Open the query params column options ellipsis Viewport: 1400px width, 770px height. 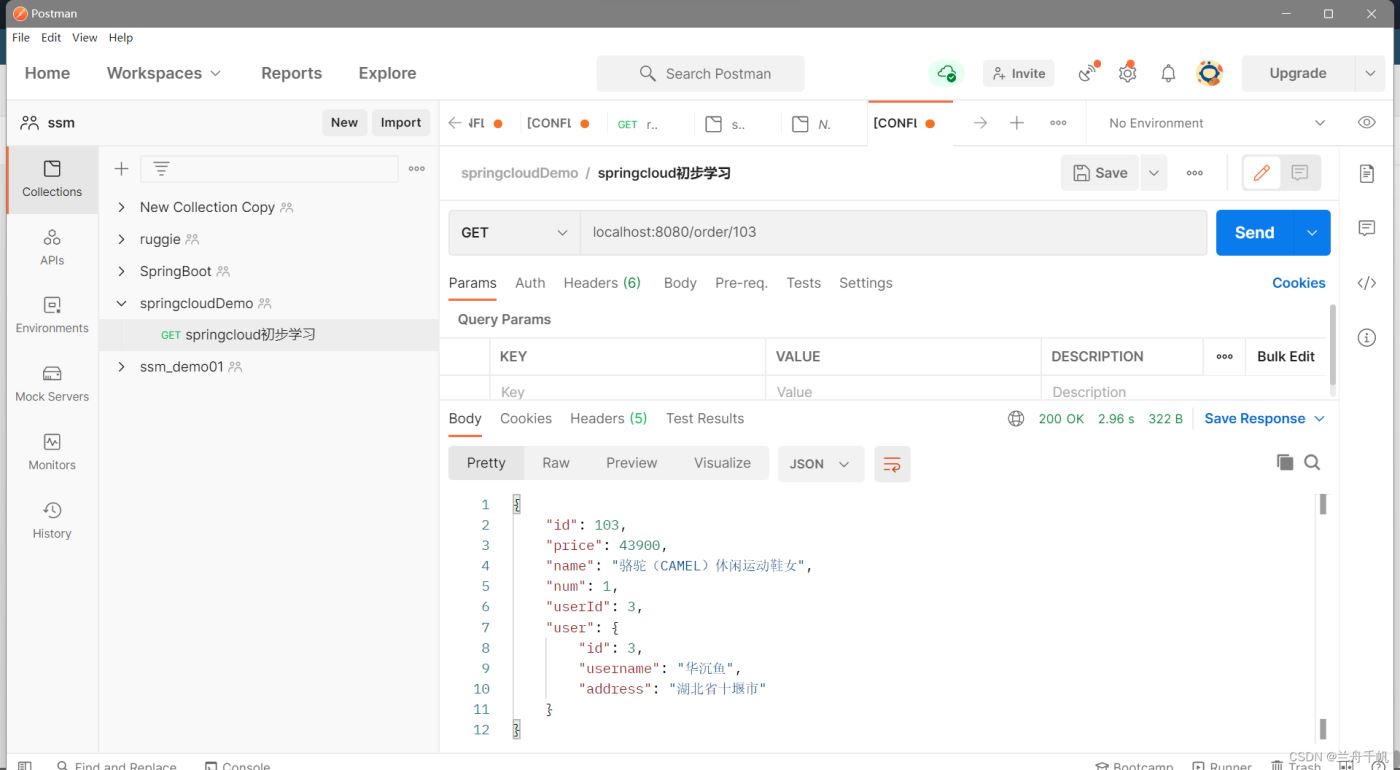pyautogui.click(x=1224, y=357)
